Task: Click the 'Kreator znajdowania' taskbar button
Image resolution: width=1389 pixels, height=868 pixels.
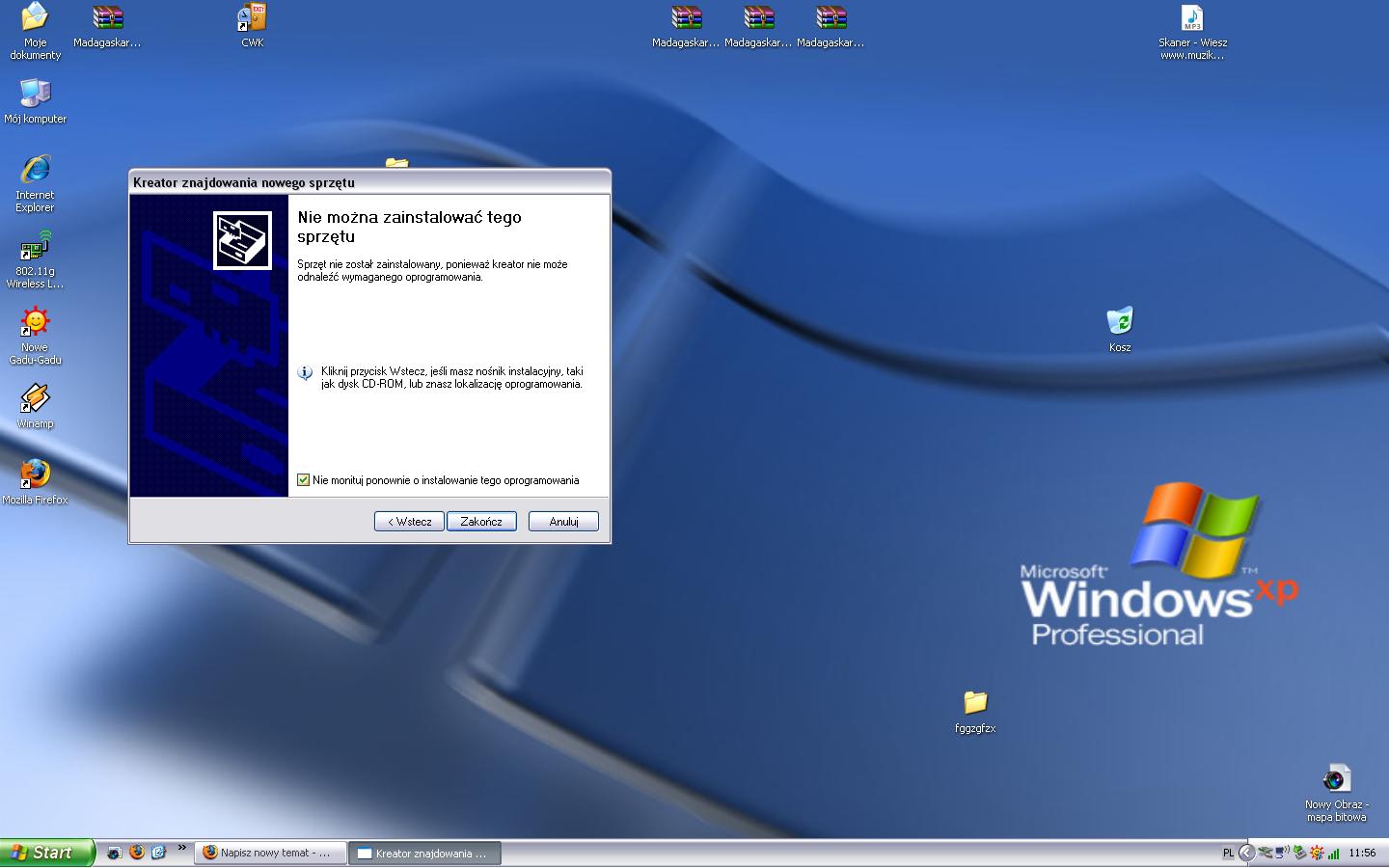Action: point(424,853)
